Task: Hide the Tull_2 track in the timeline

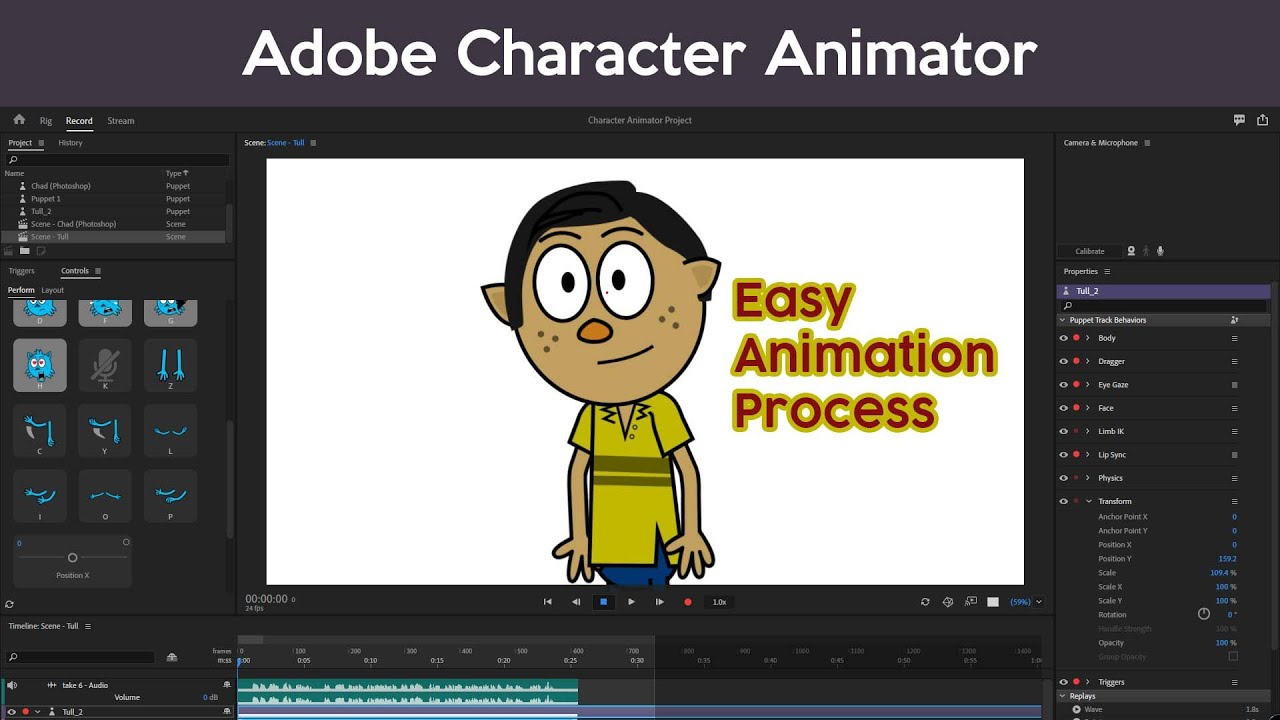Action: (x=12, y=712)
